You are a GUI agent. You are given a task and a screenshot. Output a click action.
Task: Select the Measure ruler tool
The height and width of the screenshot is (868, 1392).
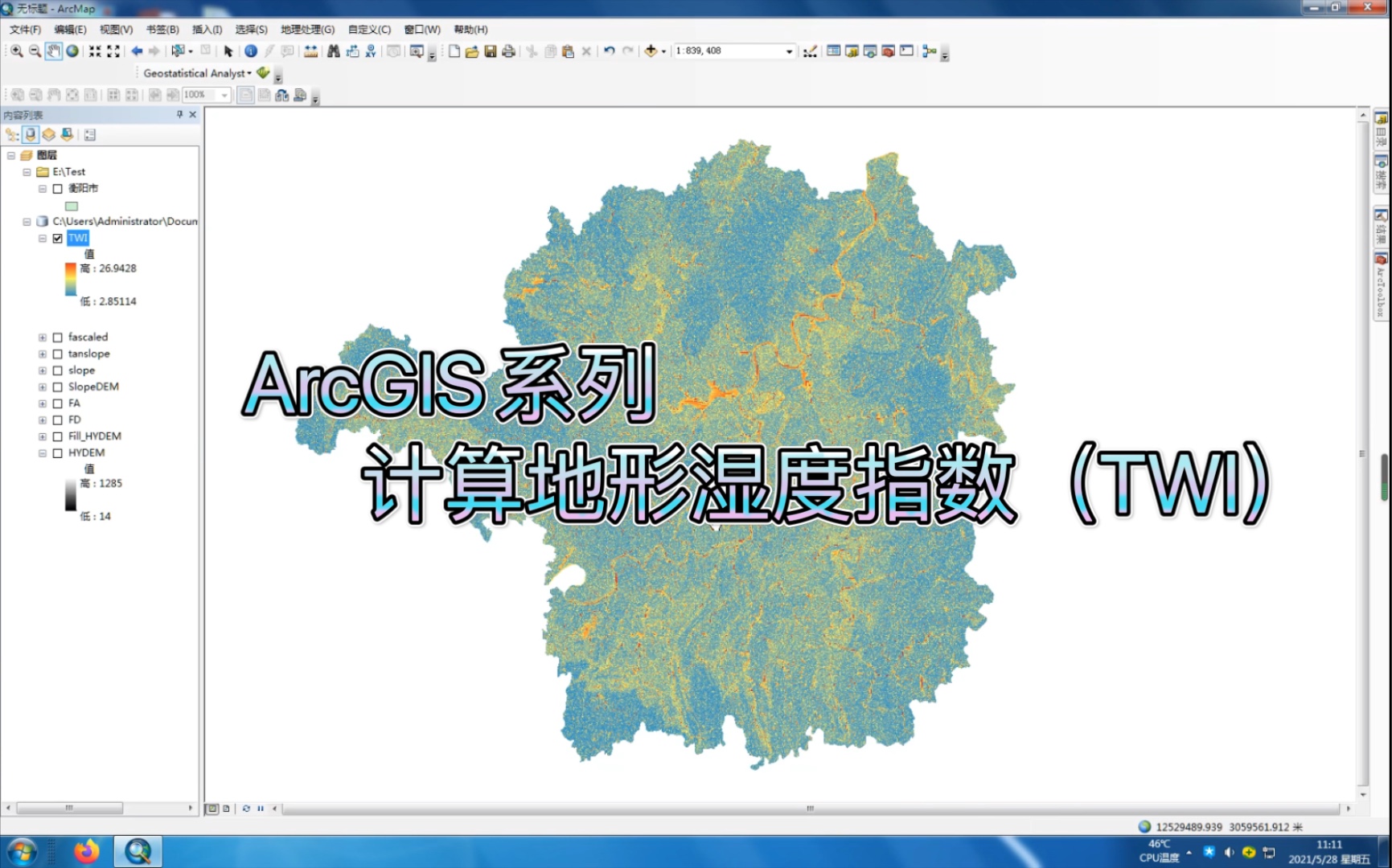pyautogui.click(x=310, y=51)
